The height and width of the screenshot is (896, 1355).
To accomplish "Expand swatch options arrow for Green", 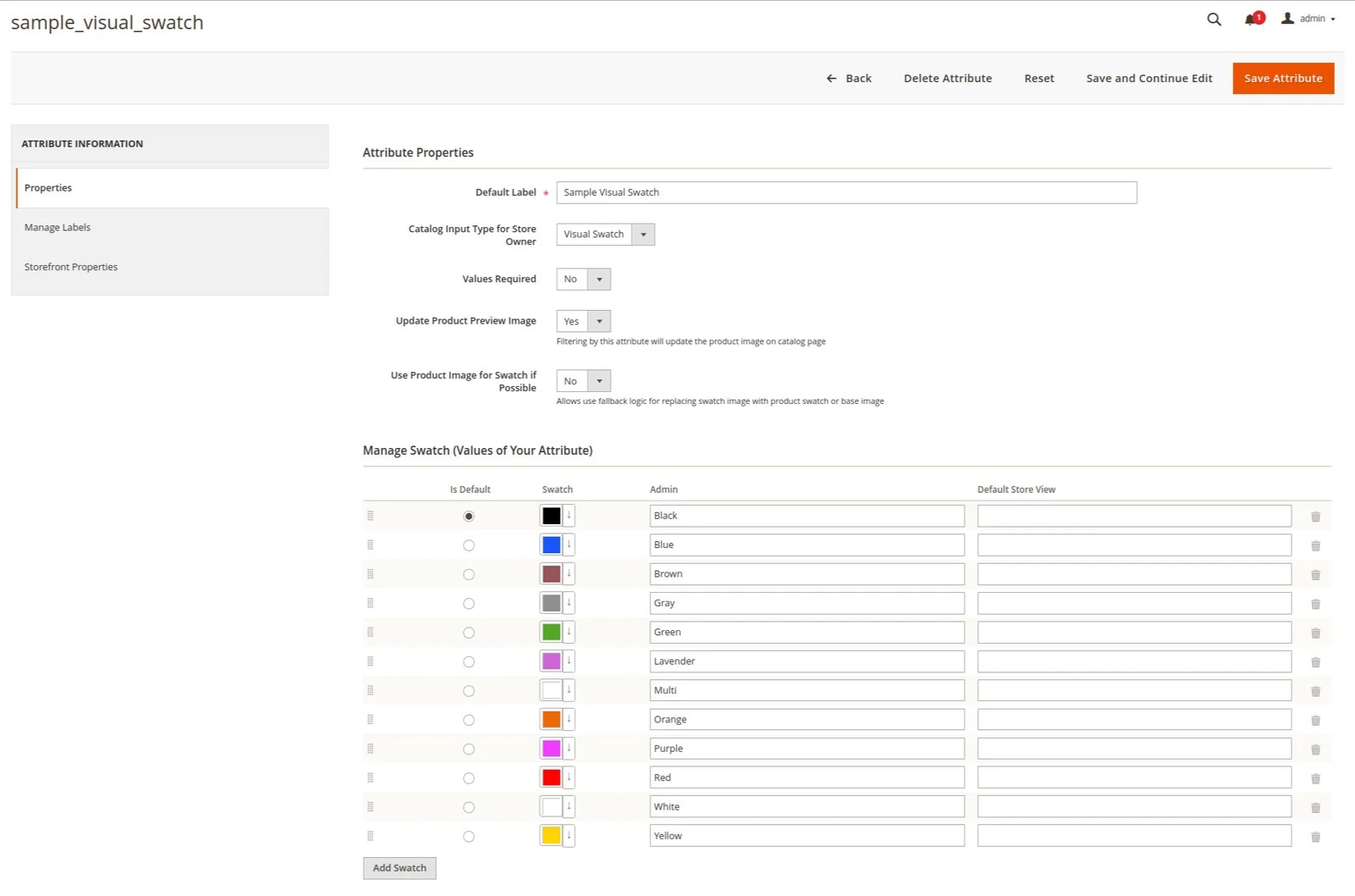I will click(569, 632).
